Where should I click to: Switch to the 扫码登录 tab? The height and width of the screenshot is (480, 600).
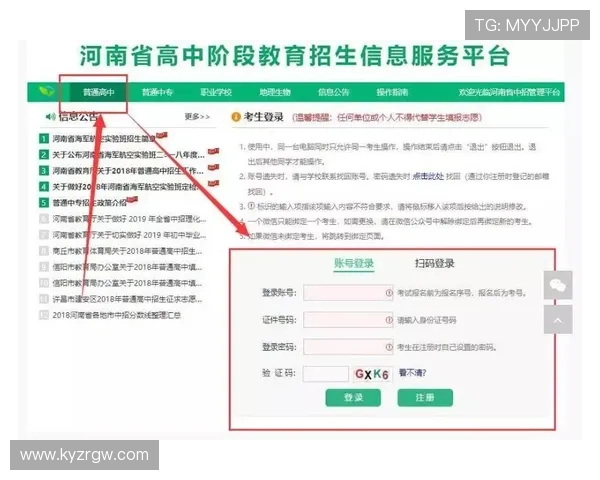(435, 264)
